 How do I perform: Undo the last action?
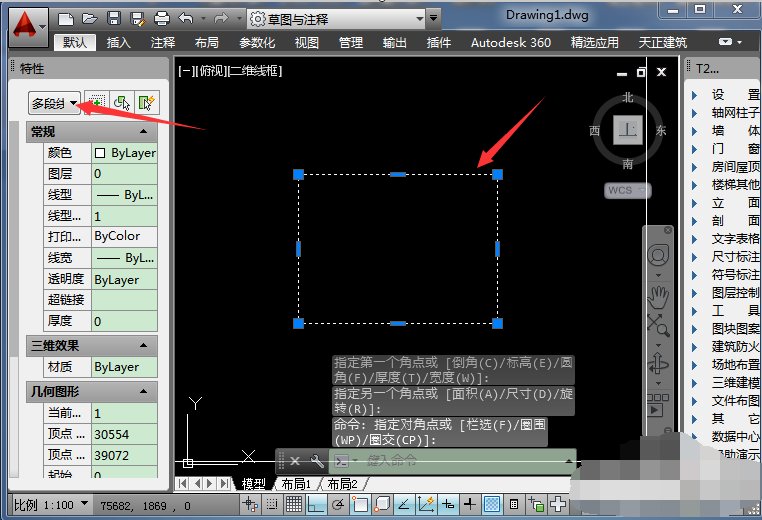pos(187,19)
